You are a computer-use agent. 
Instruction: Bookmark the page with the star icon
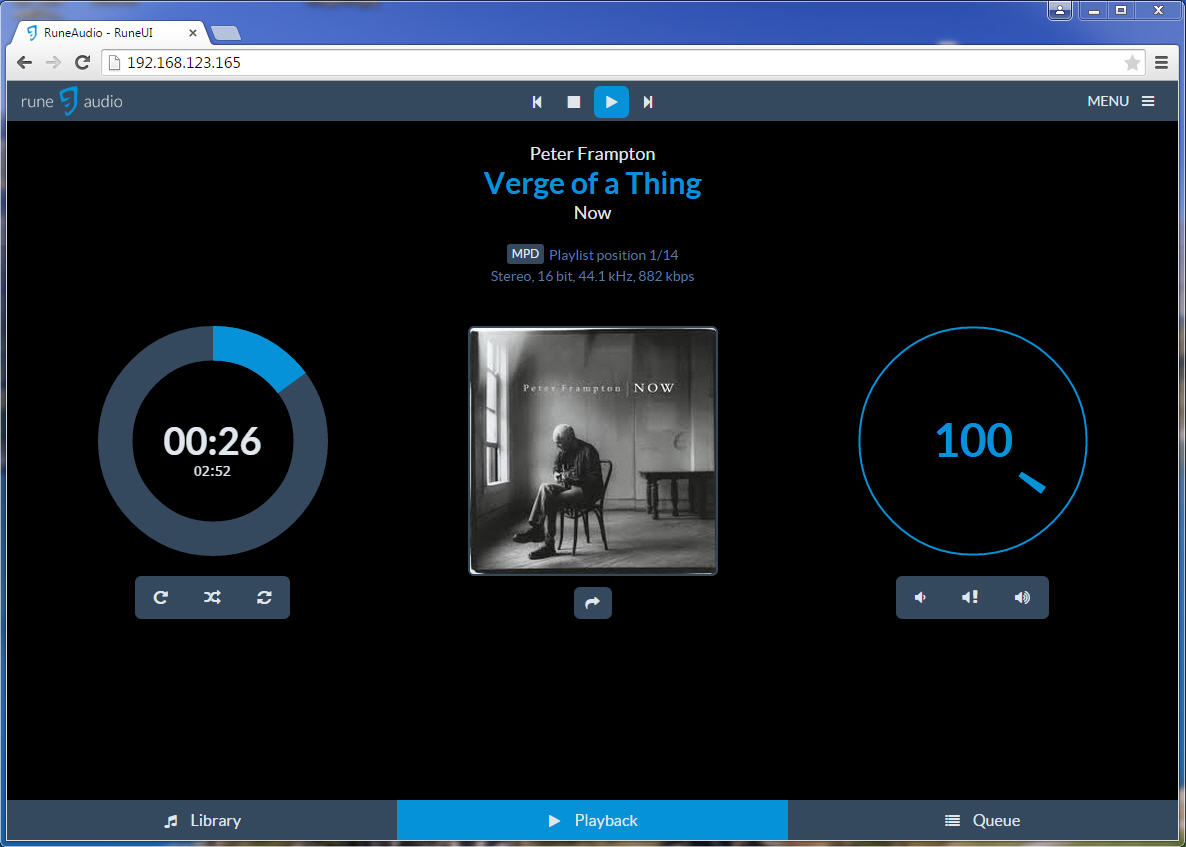pos(1132,63)
